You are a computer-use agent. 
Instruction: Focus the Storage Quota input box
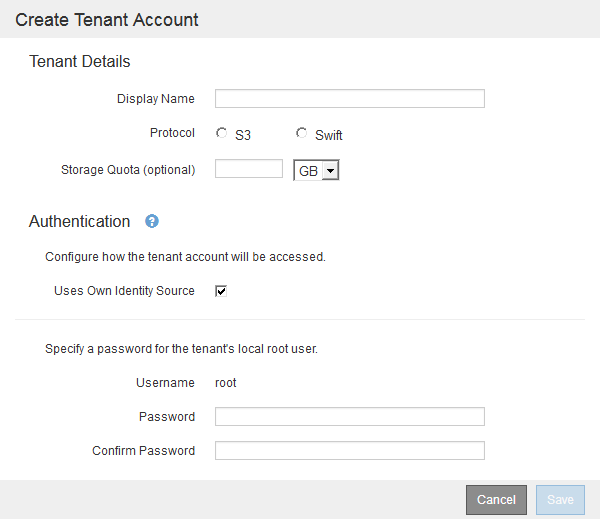click(x=249, y=169)
